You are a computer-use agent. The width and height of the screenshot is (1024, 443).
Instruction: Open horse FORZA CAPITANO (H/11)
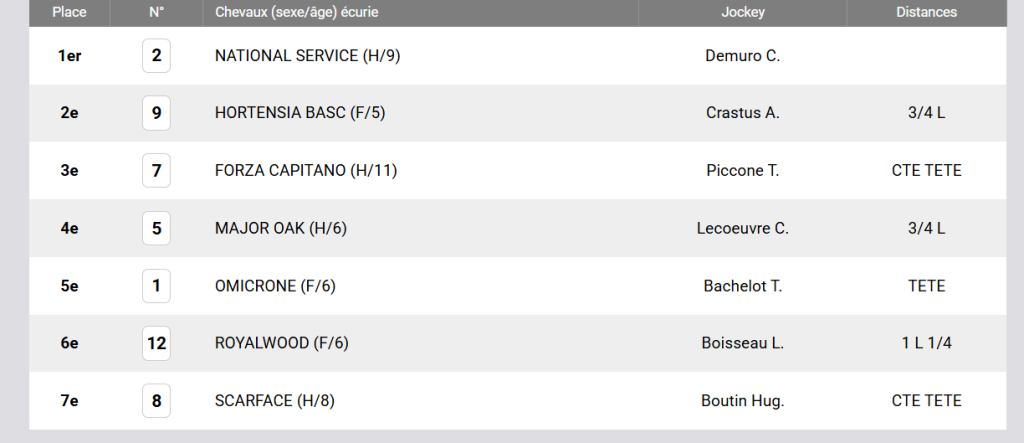[x=306, y=171]
